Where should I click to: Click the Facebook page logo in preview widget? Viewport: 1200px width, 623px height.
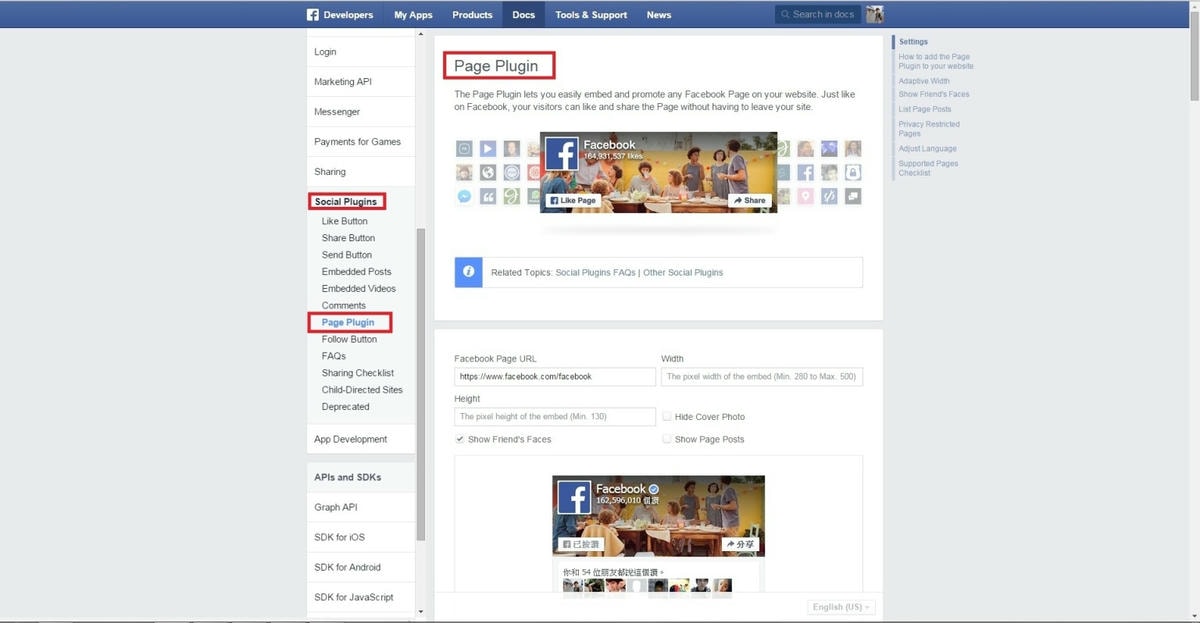[x=575, y=497]
